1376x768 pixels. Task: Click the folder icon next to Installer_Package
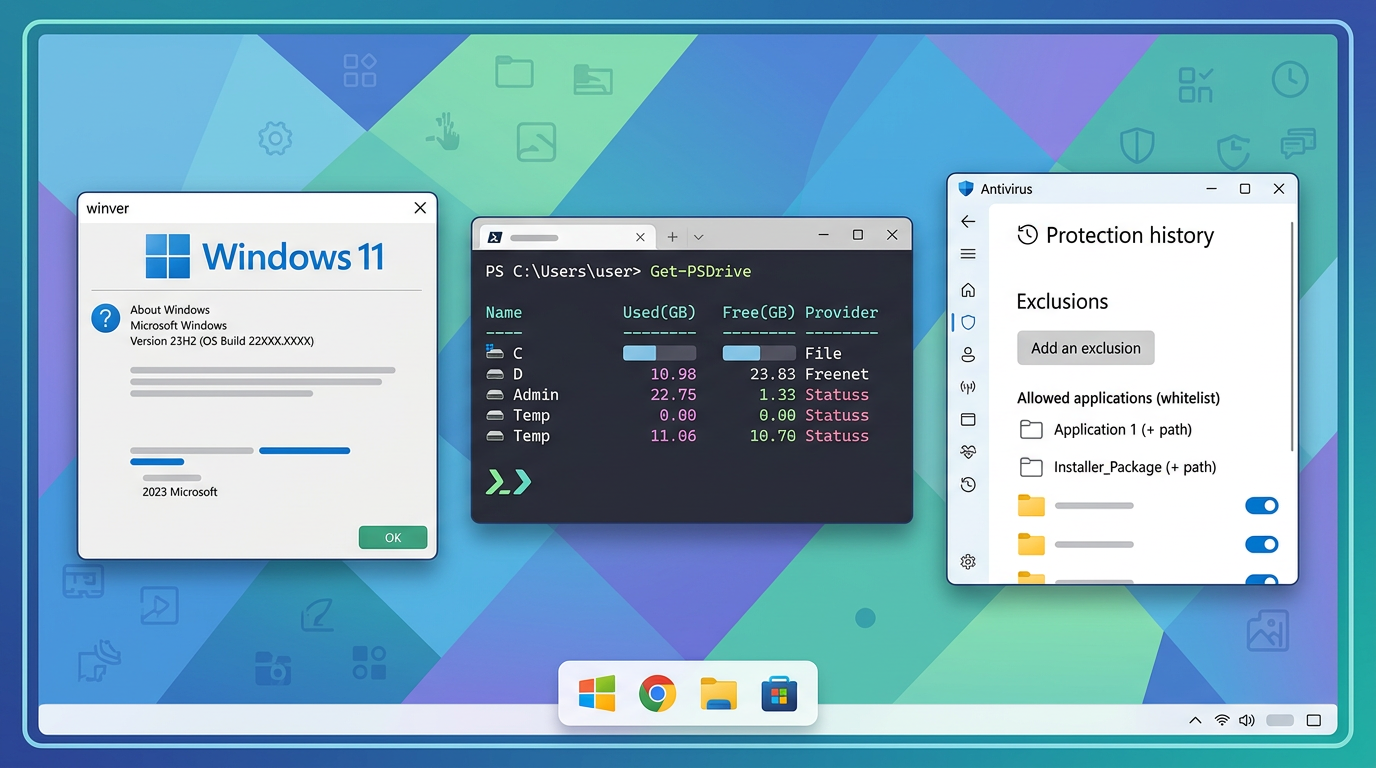pos(1031,467)
